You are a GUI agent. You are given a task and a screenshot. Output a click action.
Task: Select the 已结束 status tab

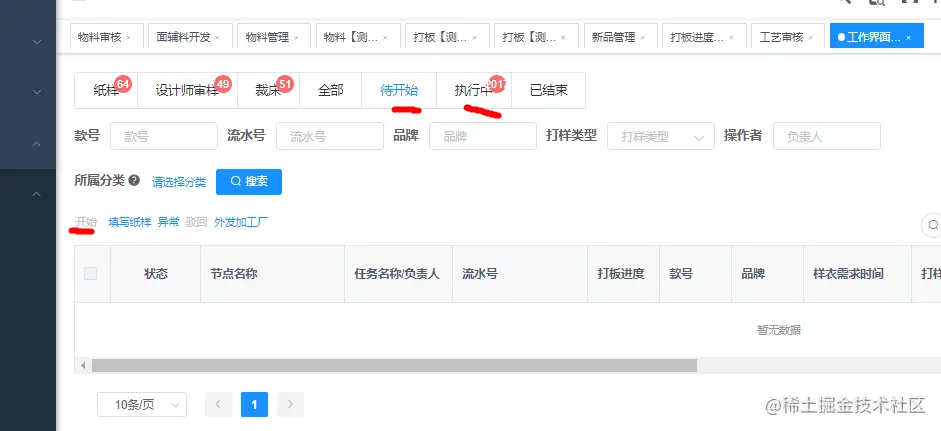[549, 91]
